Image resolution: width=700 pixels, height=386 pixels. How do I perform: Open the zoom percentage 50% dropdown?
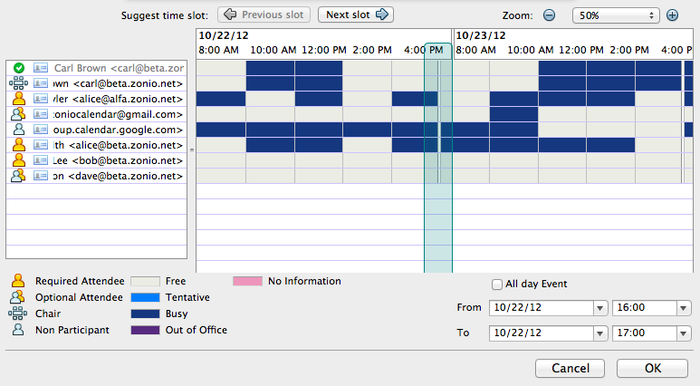click(x=616, y=16)
